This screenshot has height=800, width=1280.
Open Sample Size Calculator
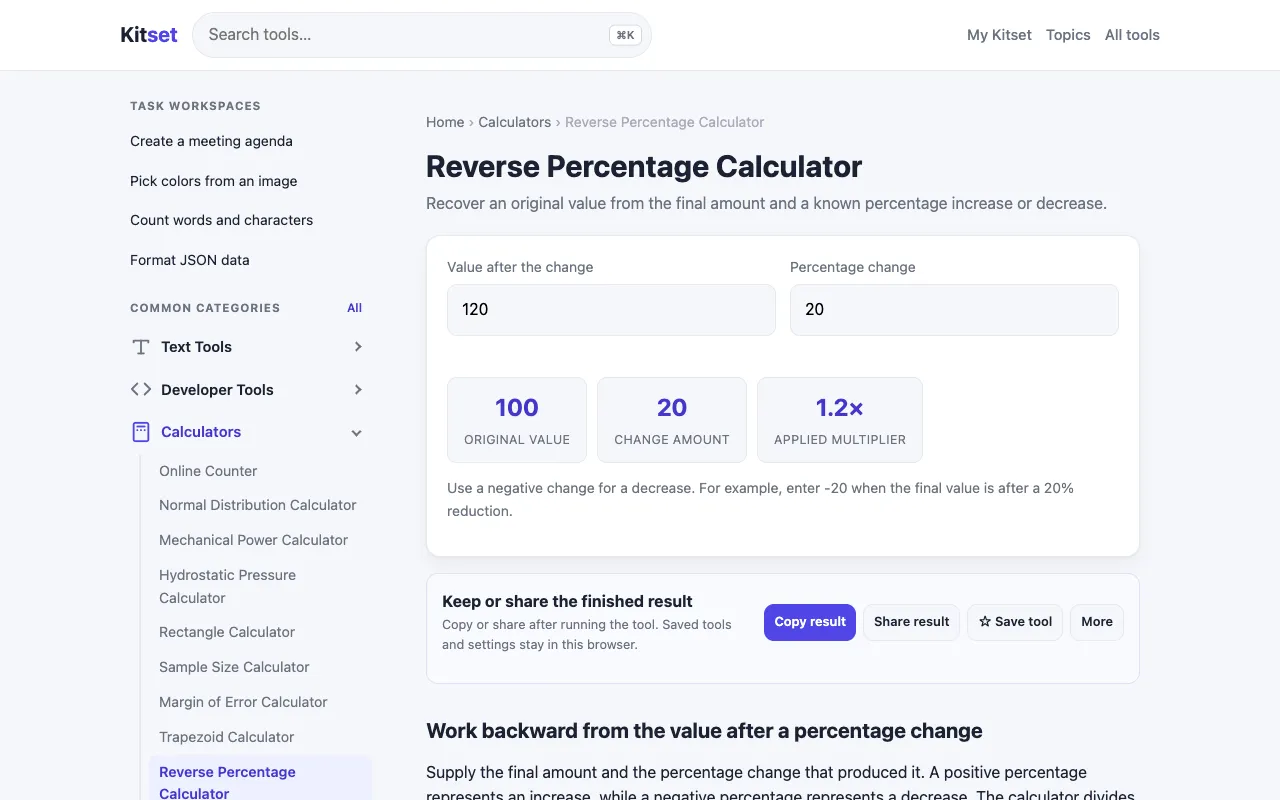234,667
